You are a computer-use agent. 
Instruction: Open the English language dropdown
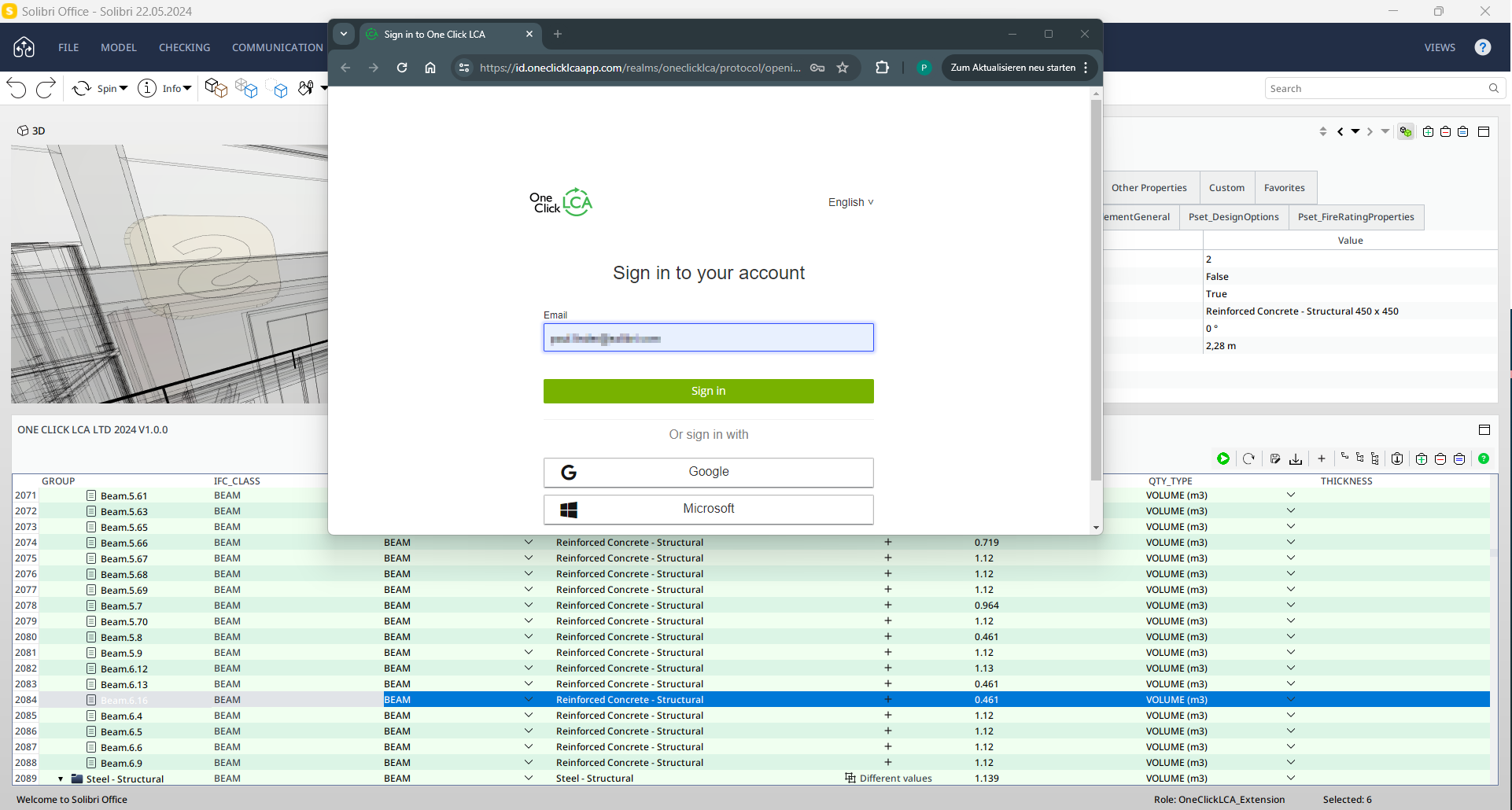[x=850, y=202]
